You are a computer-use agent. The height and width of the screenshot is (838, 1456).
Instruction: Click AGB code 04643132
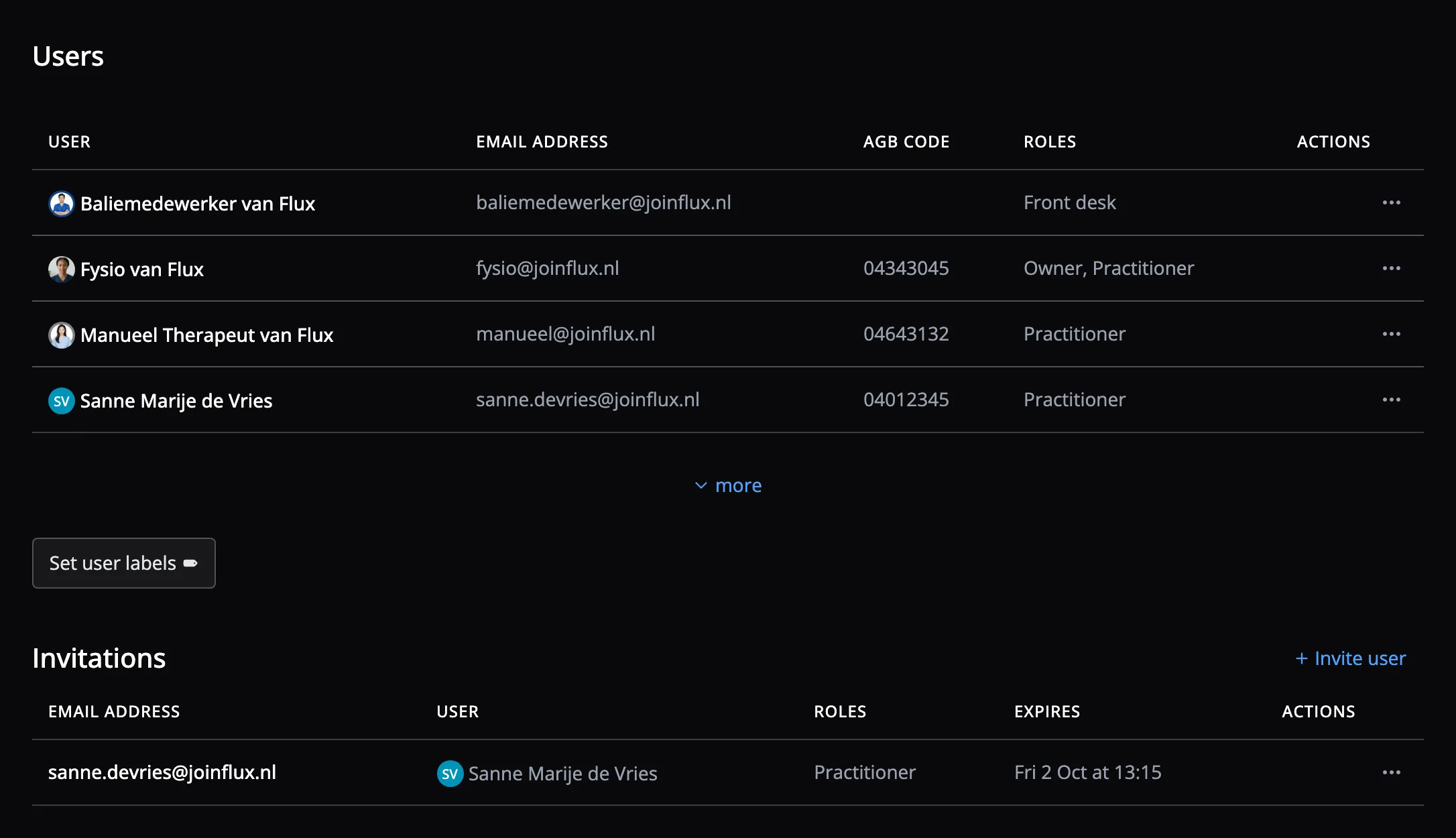(x=906, y=334)
